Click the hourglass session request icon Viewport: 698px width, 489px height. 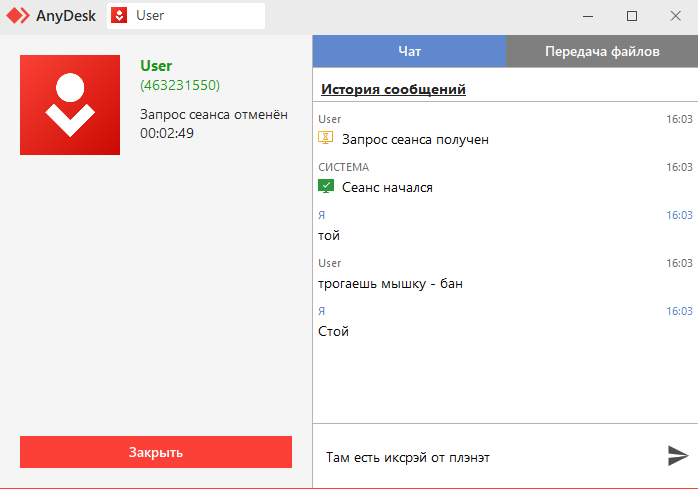click(x=325, y=138)
